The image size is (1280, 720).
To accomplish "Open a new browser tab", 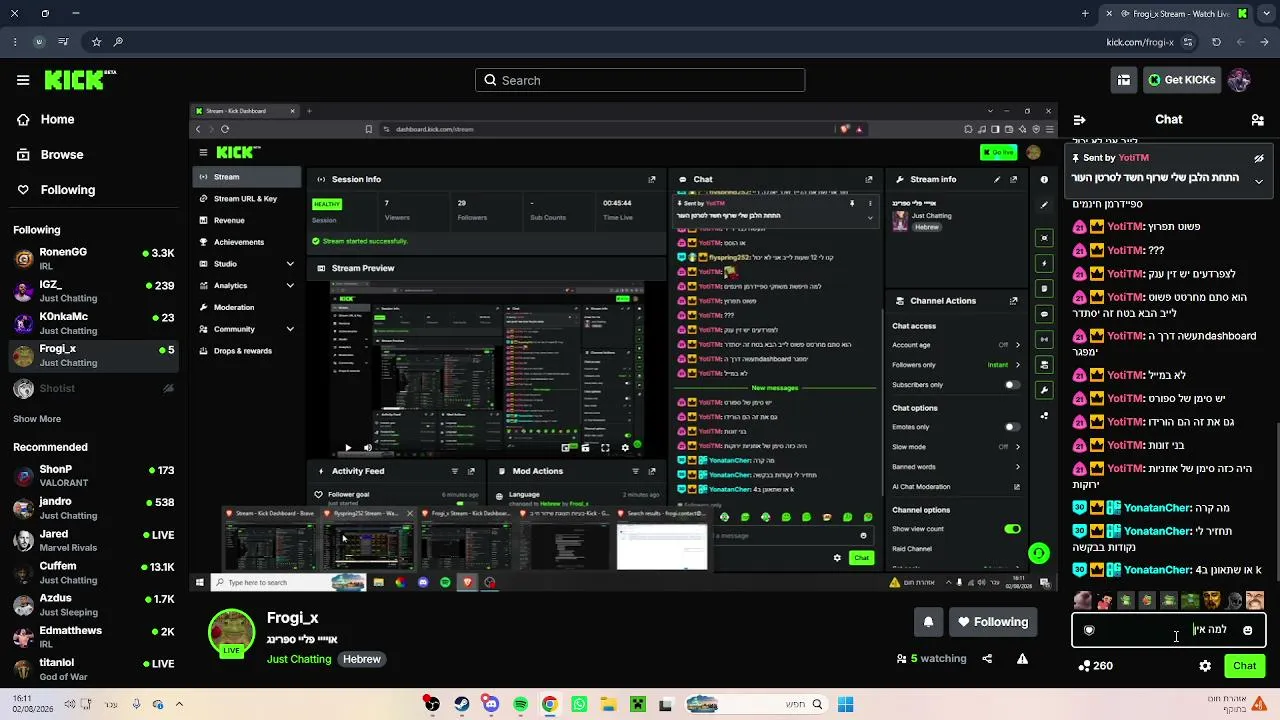I will point(1085,14).
